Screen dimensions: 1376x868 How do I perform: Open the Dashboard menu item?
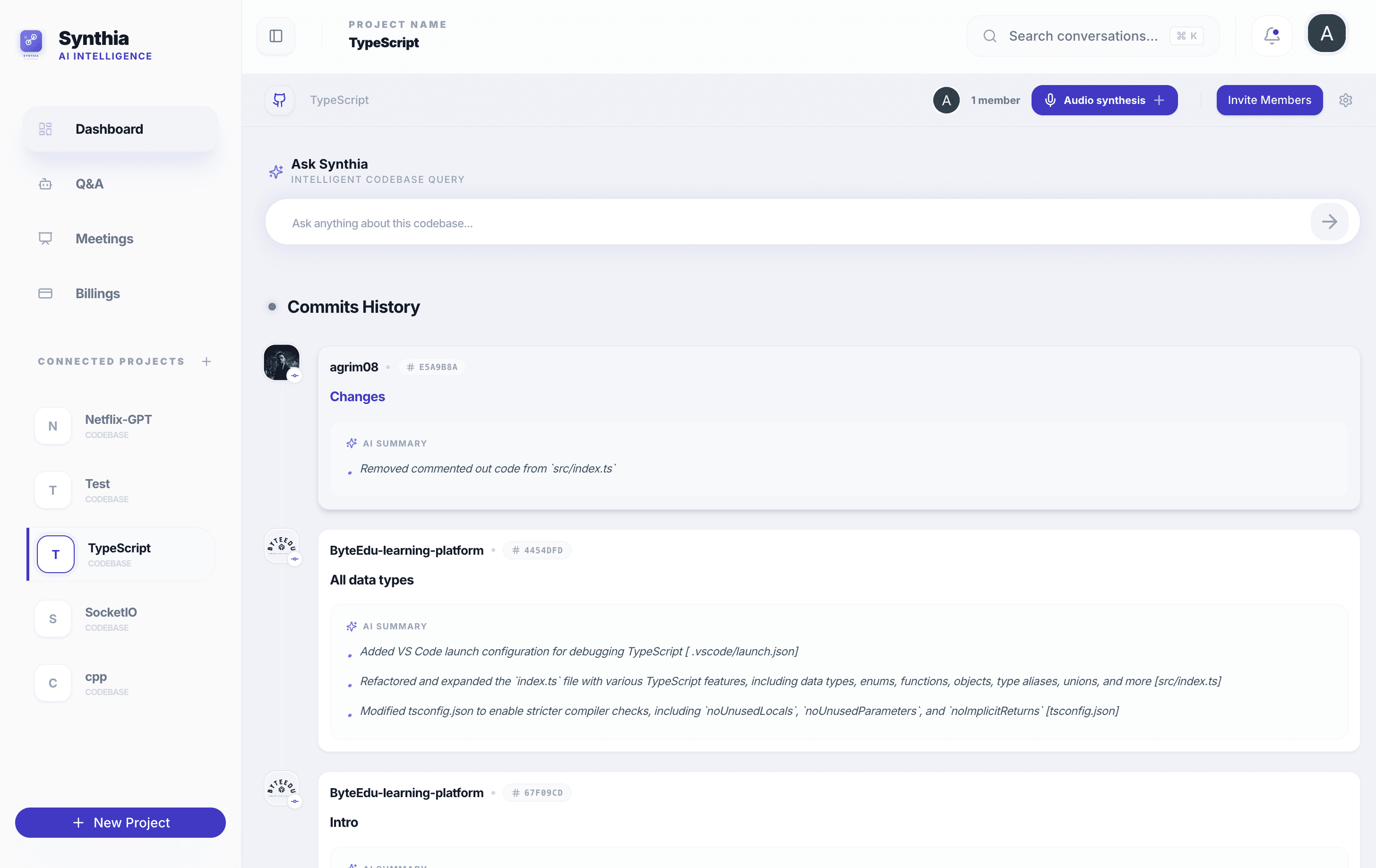pos(109,129)
